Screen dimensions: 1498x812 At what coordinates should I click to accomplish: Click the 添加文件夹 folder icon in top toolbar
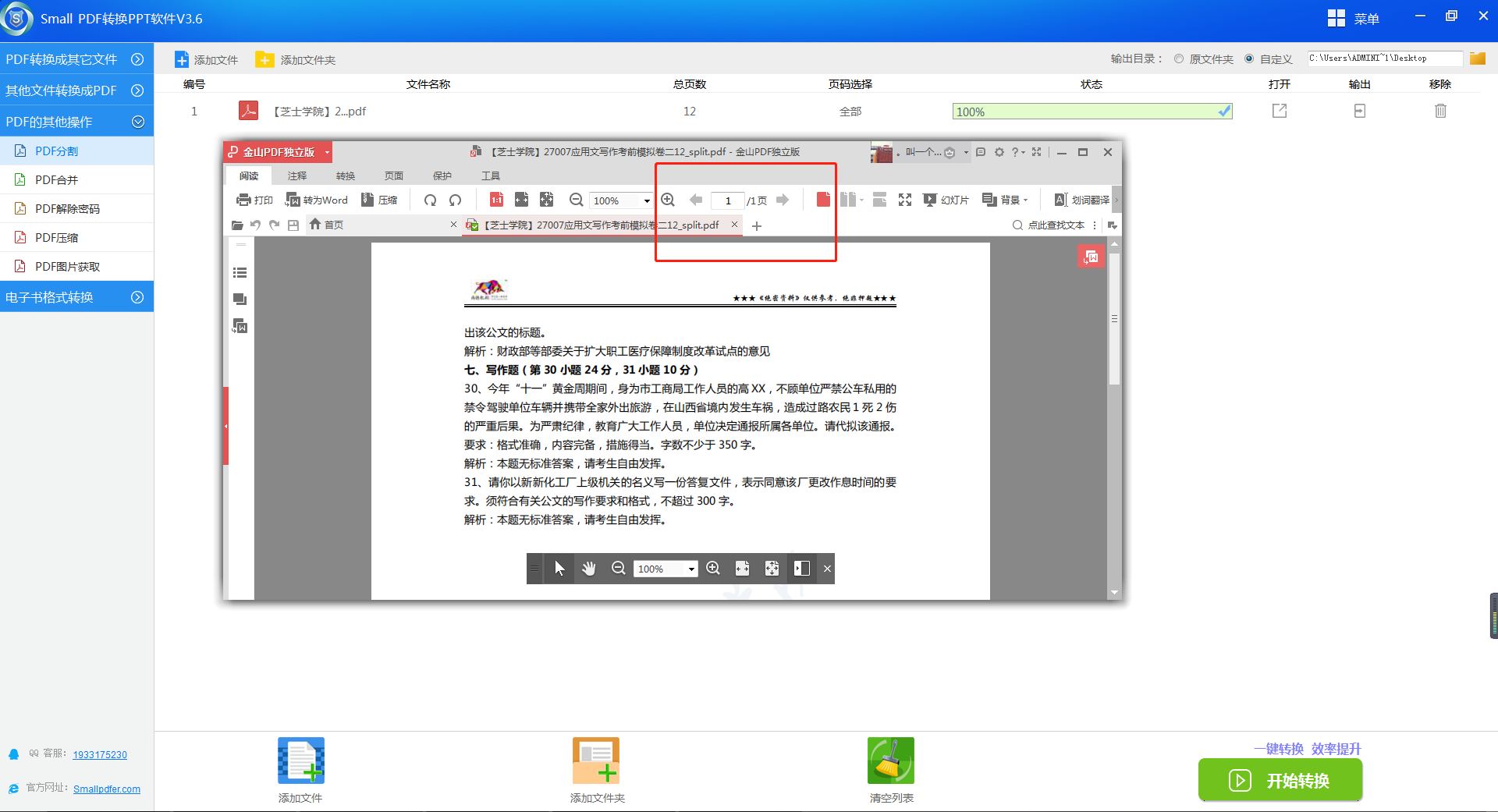(x=264, y=59)
